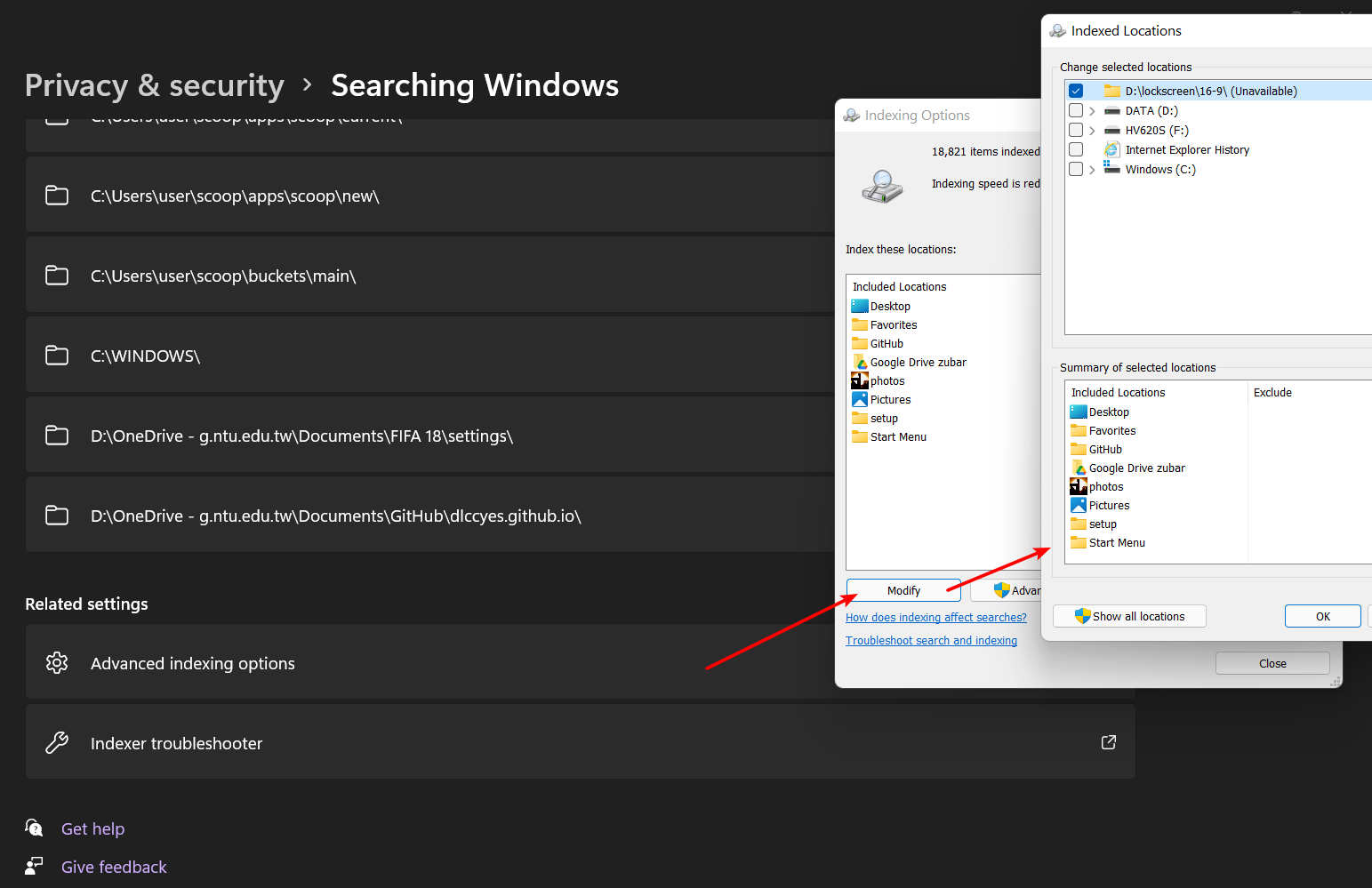Click the Get help headset icon
The height and width of the screenshot is (888, 1372).
[34, 828]
